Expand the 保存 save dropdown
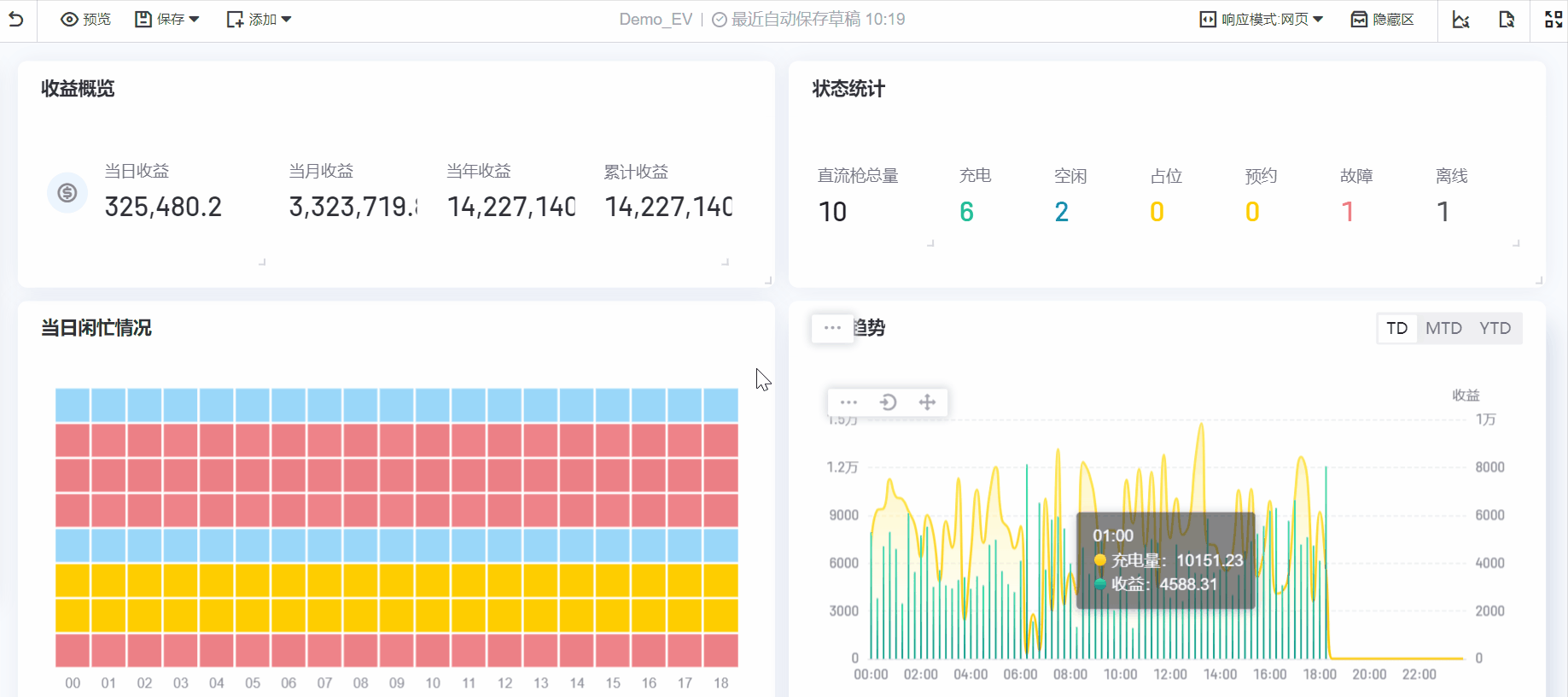 (167, 19)
